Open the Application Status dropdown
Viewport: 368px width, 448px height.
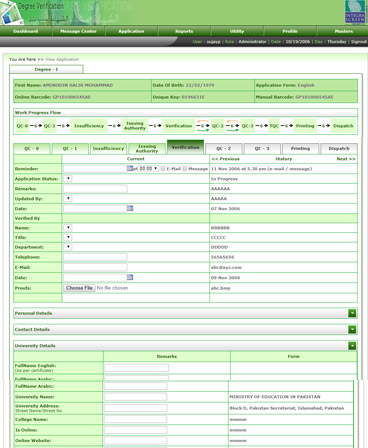(68, 178)
